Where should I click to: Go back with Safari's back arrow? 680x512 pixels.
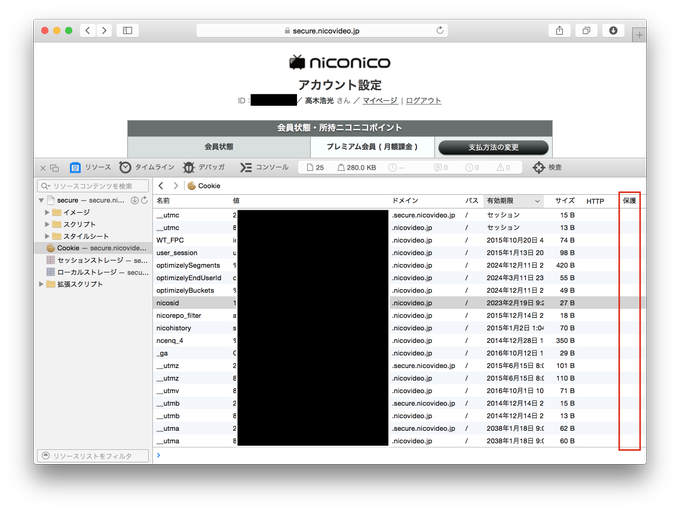coord(88,30)
